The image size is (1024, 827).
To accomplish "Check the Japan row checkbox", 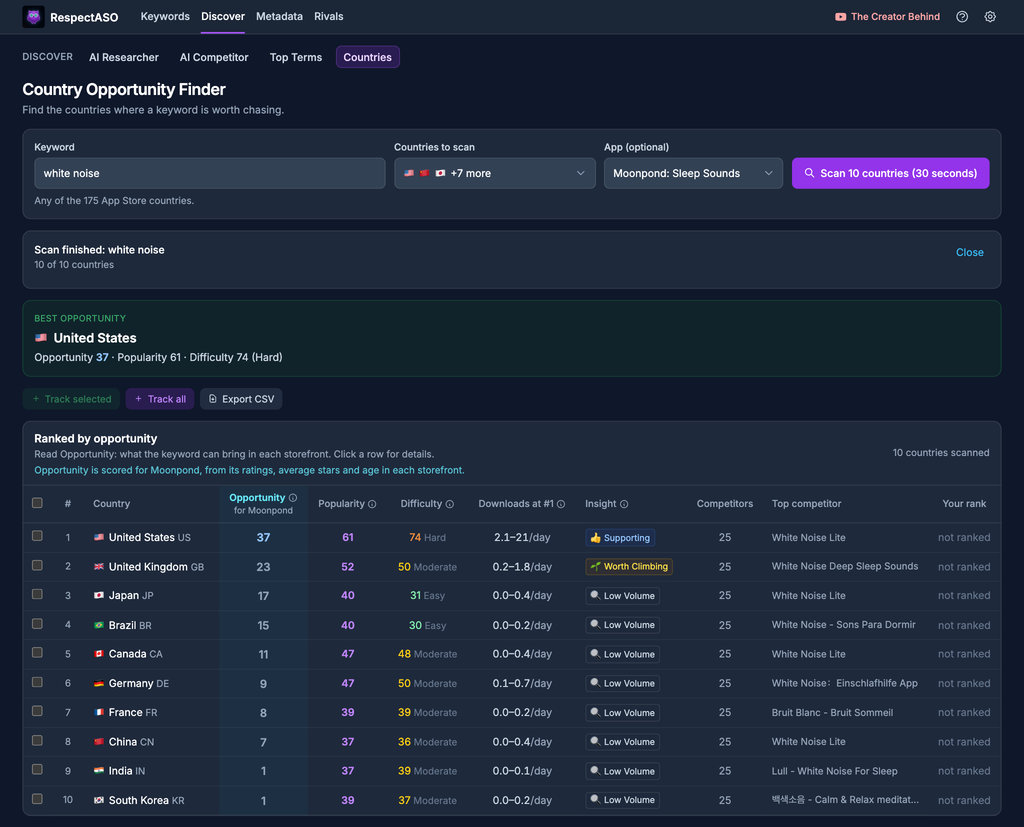I will point(37,594).
